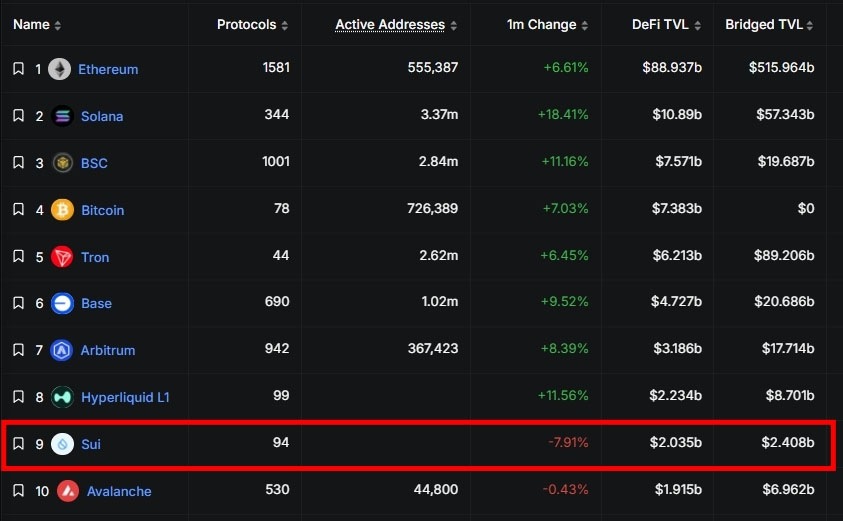Select Tron's 2.62m active addresses
The height and width of the screenshot is (521, 843).
439,255
